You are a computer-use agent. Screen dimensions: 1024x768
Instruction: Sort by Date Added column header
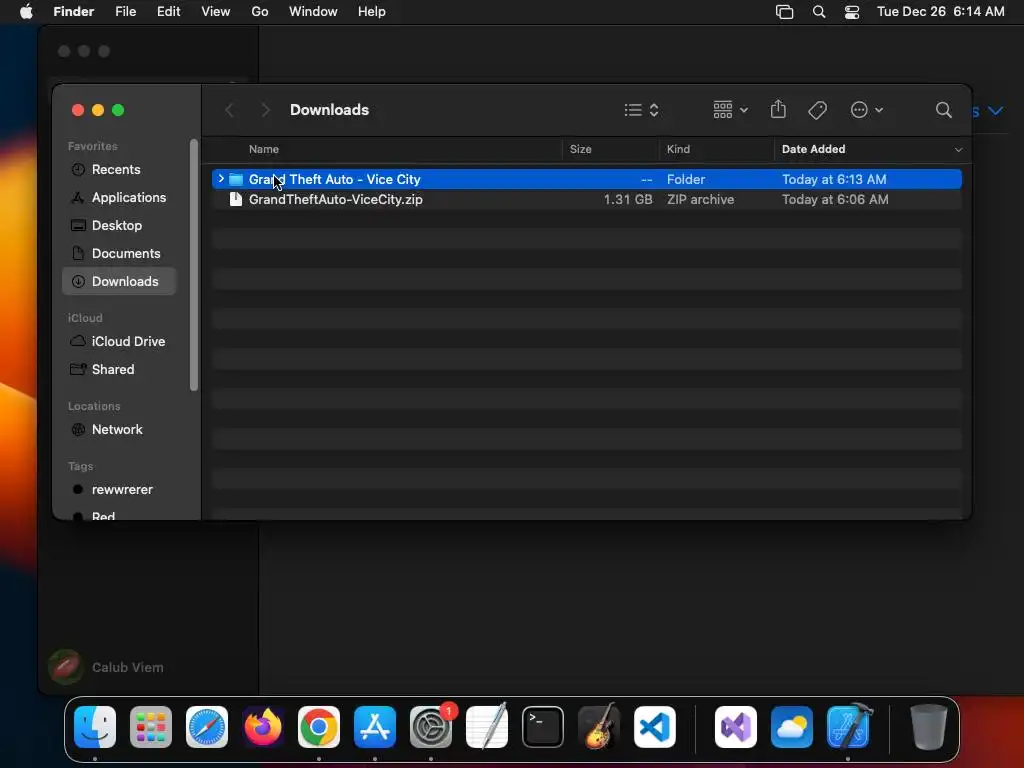click(x=813, y=150)
